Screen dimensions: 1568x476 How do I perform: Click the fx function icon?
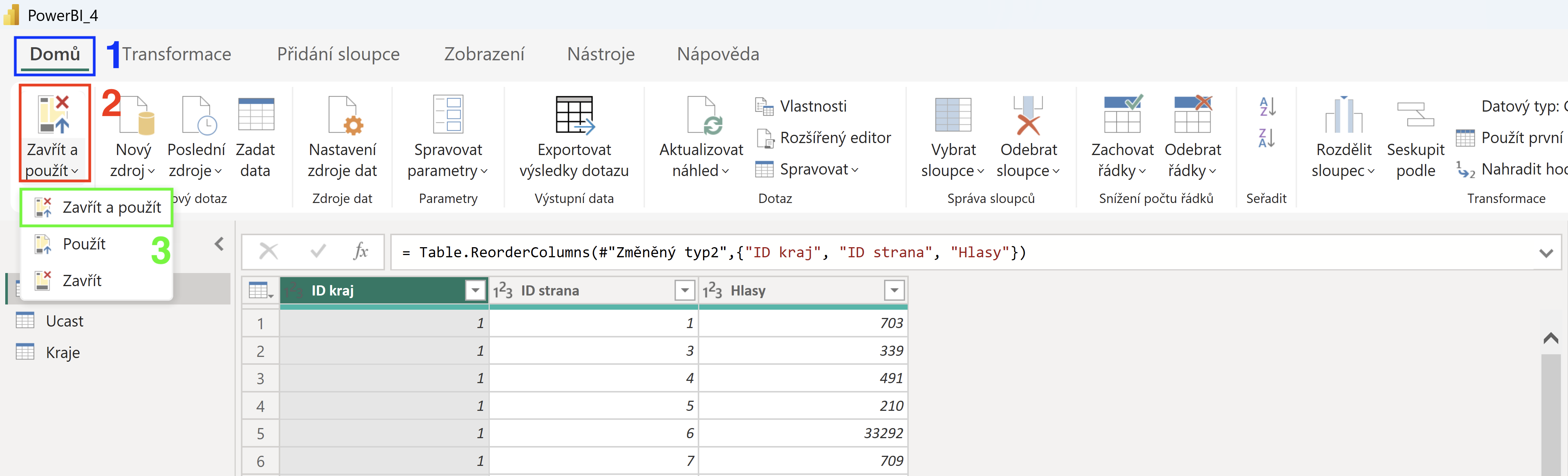point(361,251)
